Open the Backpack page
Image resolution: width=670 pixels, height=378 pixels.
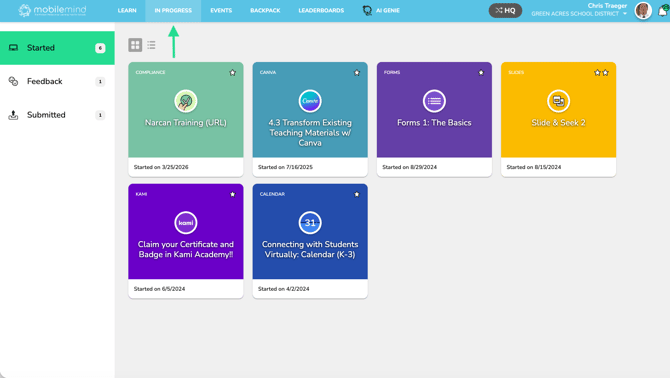coord(265,11)
